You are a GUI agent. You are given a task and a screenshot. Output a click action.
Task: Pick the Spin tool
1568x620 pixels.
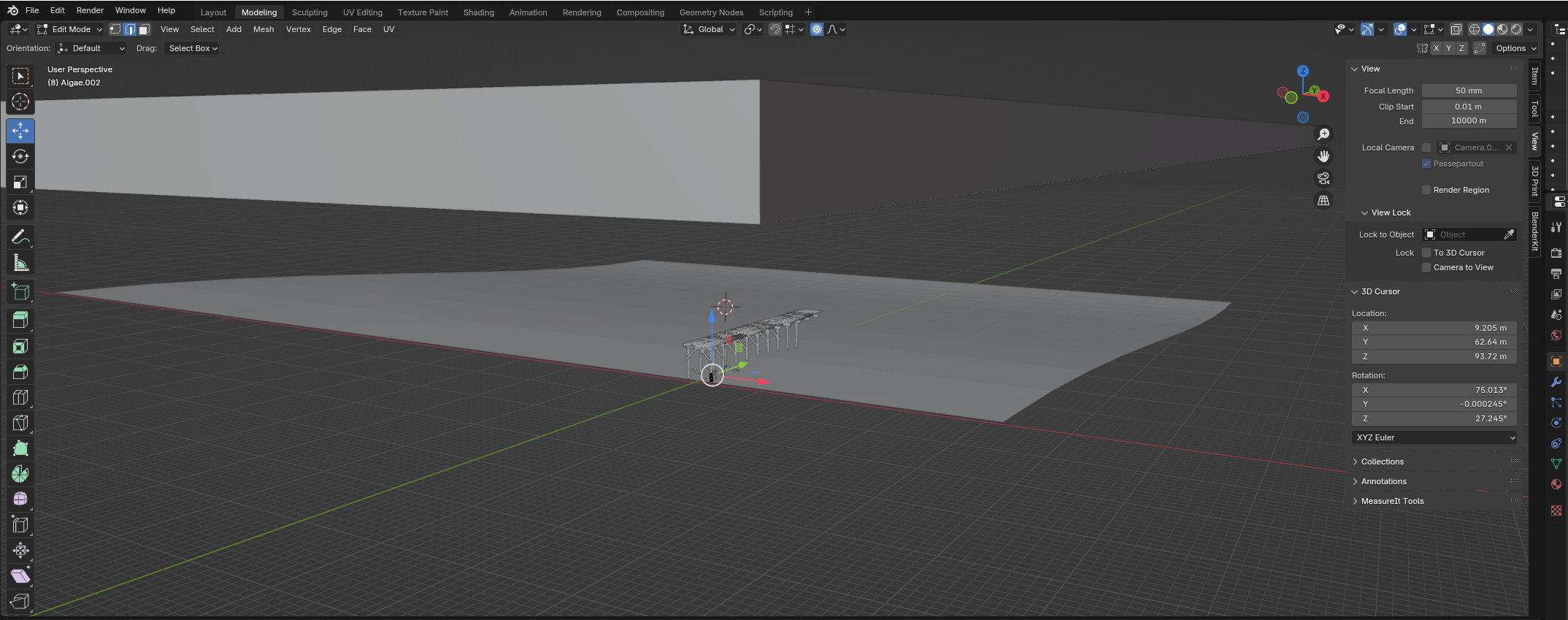click(20, 474)
